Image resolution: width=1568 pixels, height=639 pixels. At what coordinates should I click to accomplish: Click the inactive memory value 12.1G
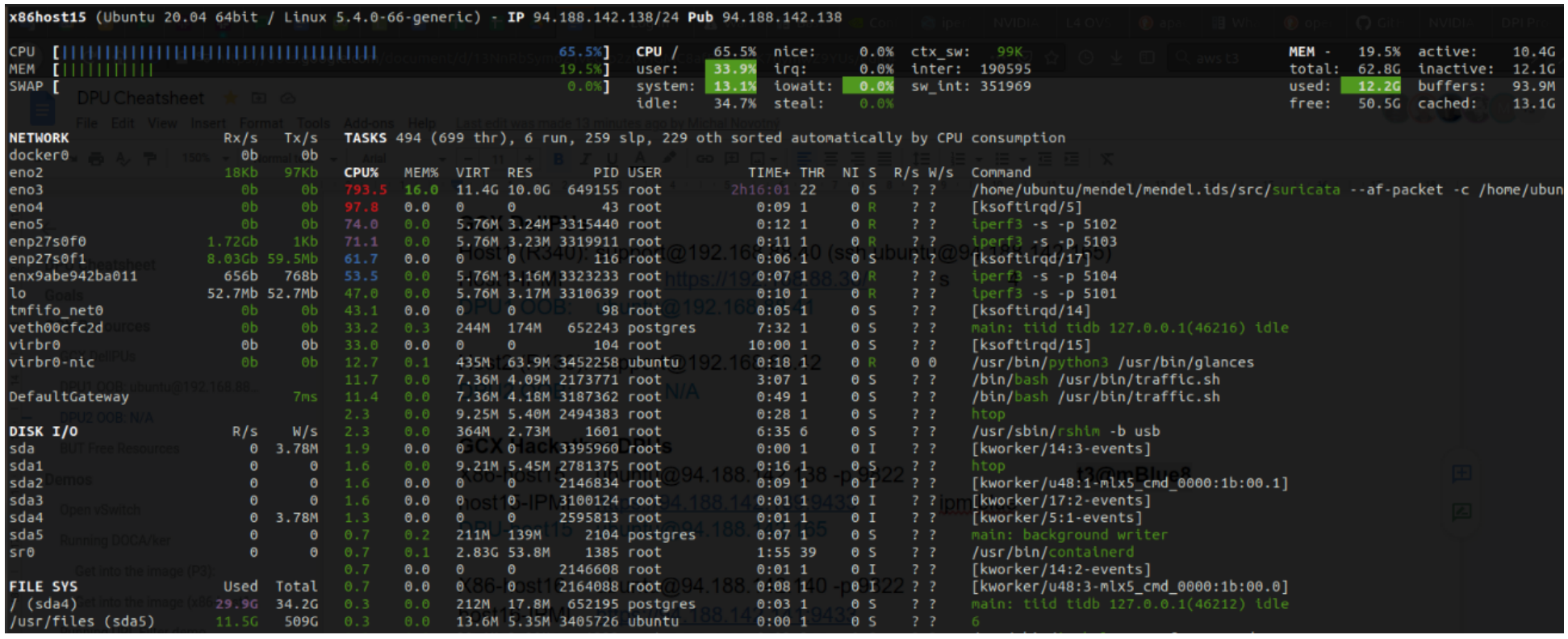pos(1533,69)
